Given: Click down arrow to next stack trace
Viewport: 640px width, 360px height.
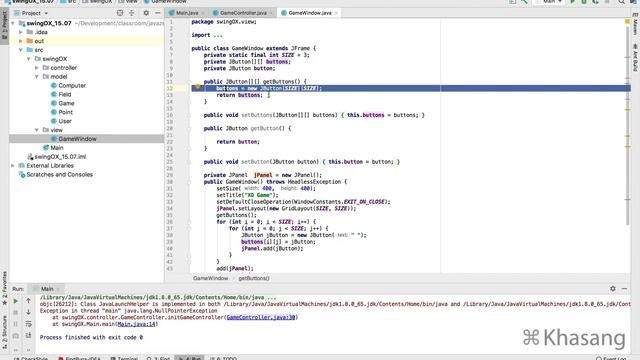Looking at the screenshot, I should tap(28, 312).
